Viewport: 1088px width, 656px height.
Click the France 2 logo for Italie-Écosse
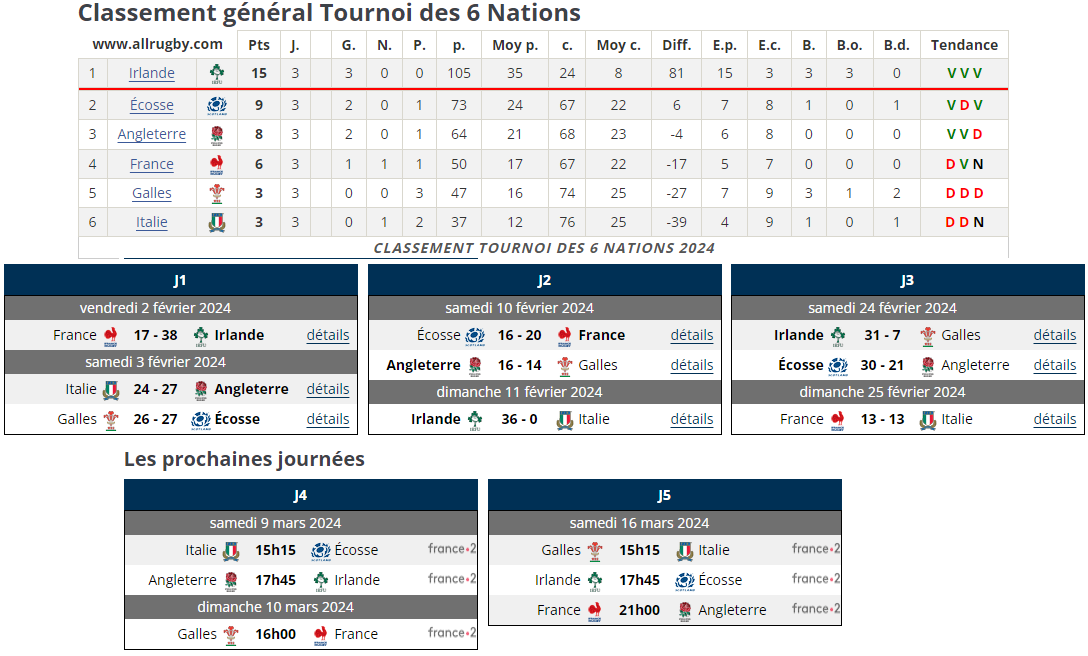(x=452, y=549)
